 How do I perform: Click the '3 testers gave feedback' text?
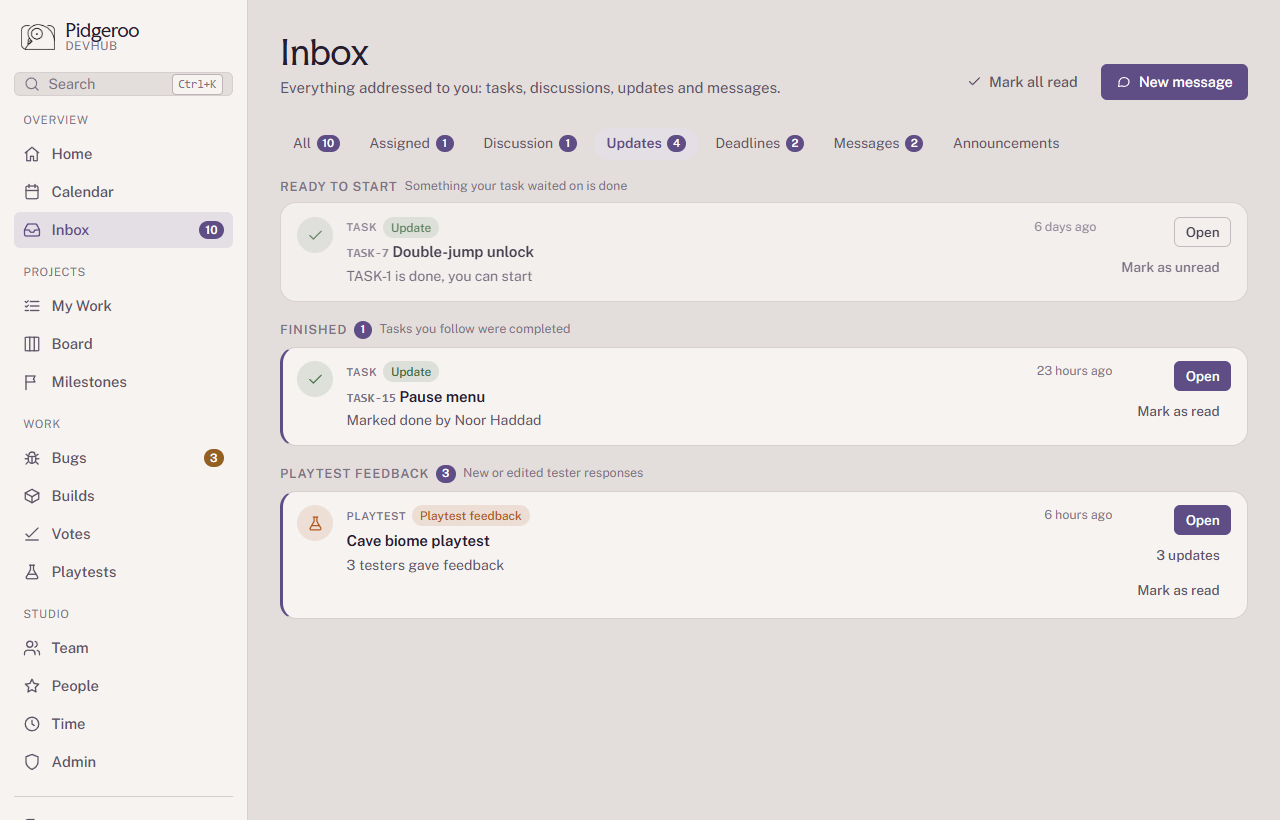coord(425,565)
